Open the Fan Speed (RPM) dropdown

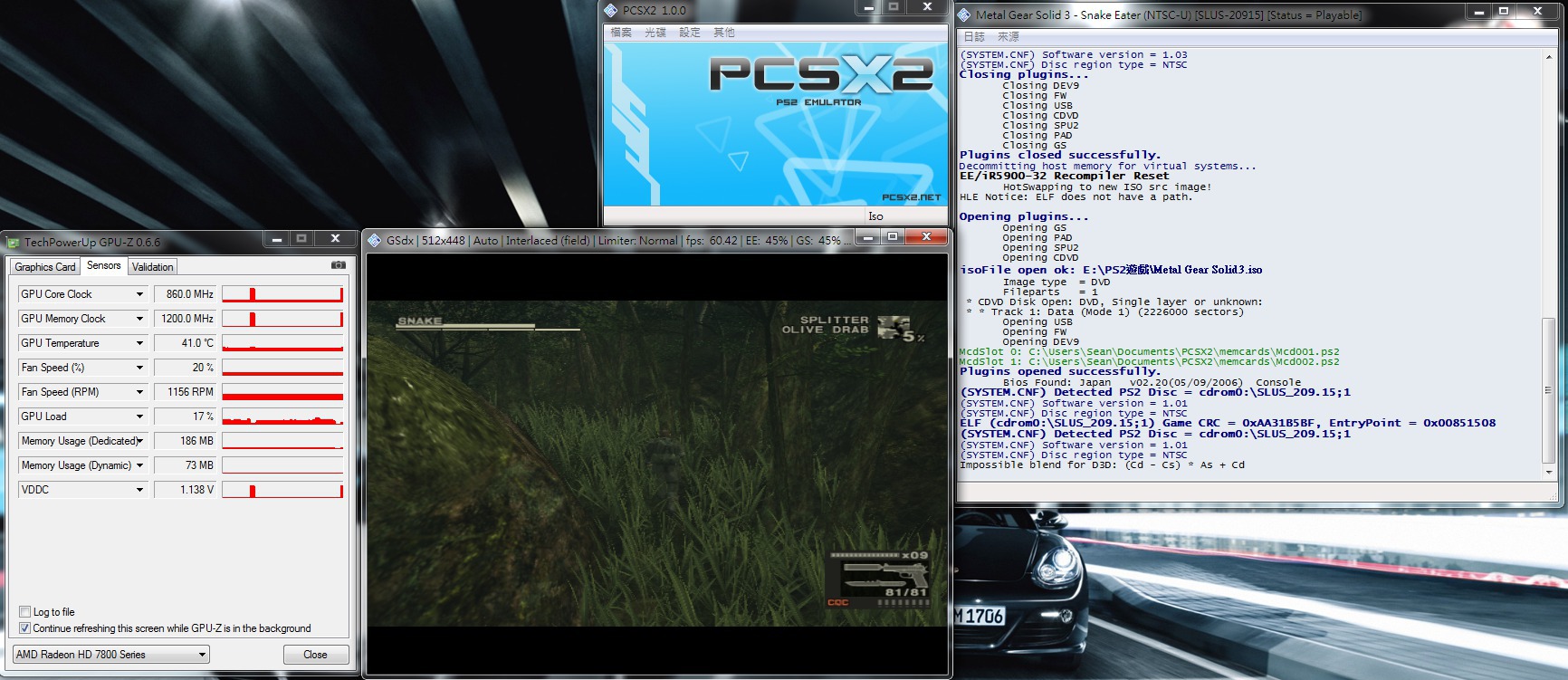click(139, 392)
